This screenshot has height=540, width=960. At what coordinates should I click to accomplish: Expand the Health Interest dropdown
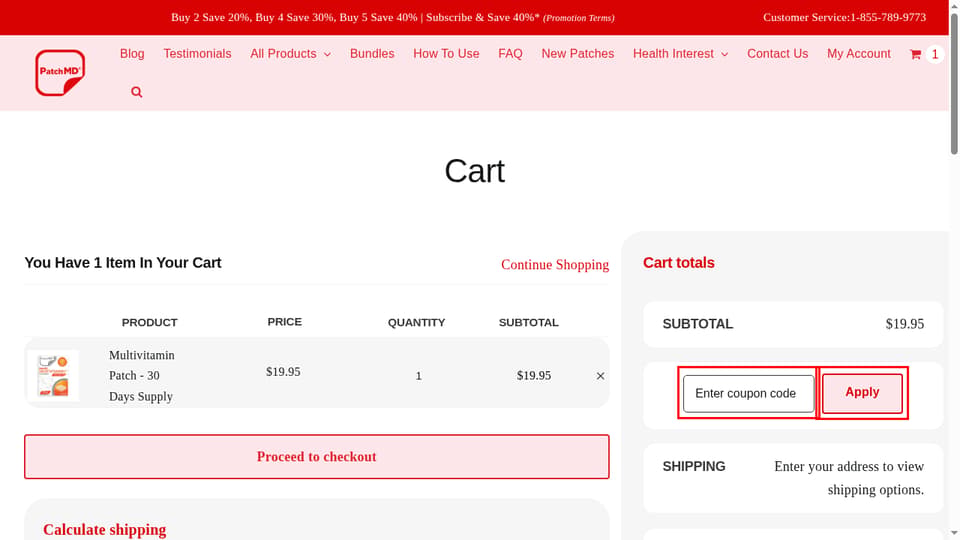click(x=680, y=54)
